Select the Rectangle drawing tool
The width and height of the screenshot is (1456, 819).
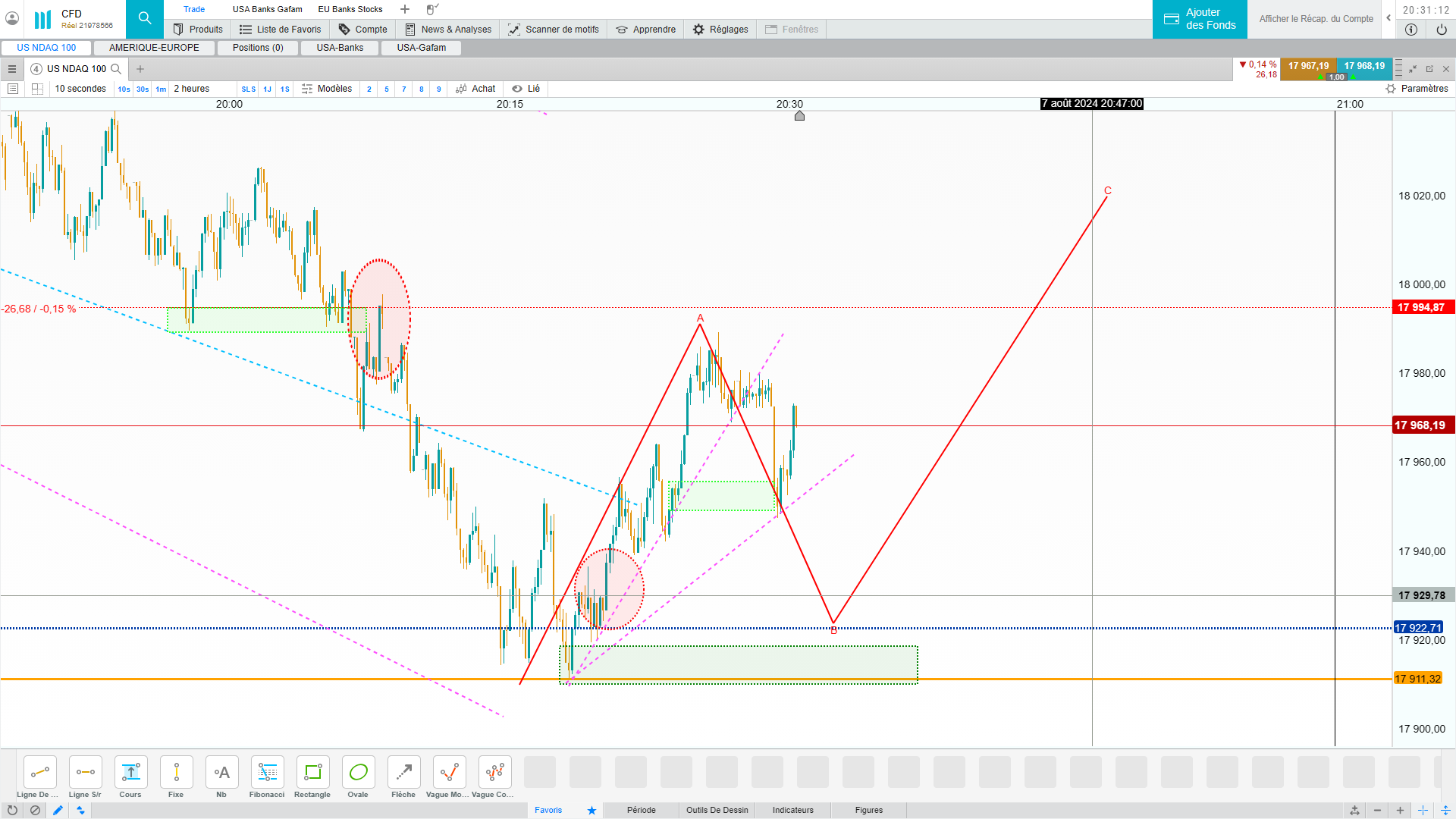[x=312, y=773]
